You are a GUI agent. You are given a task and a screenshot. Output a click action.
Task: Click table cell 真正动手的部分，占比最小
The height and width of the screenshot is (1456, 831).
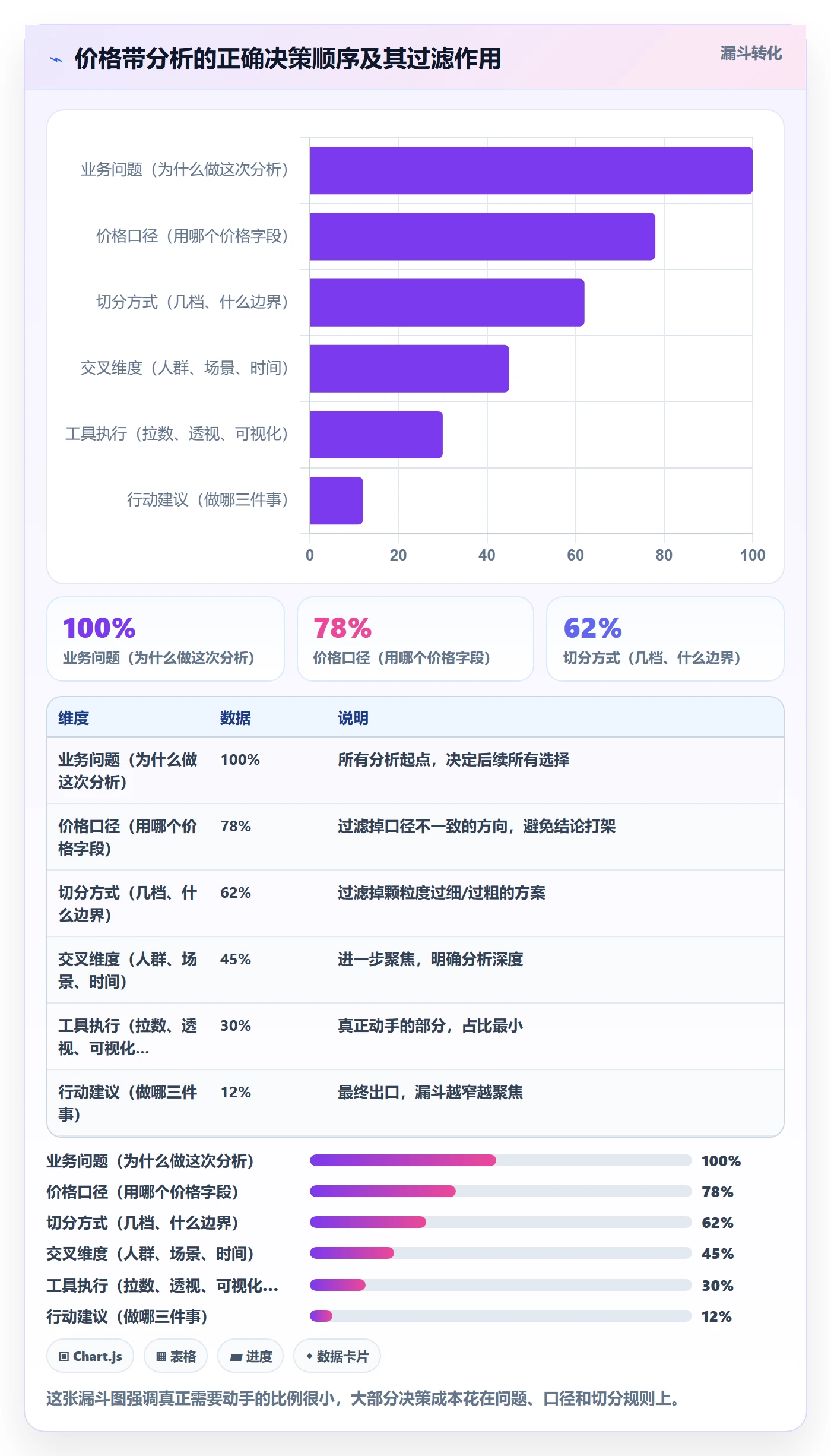430,1025
